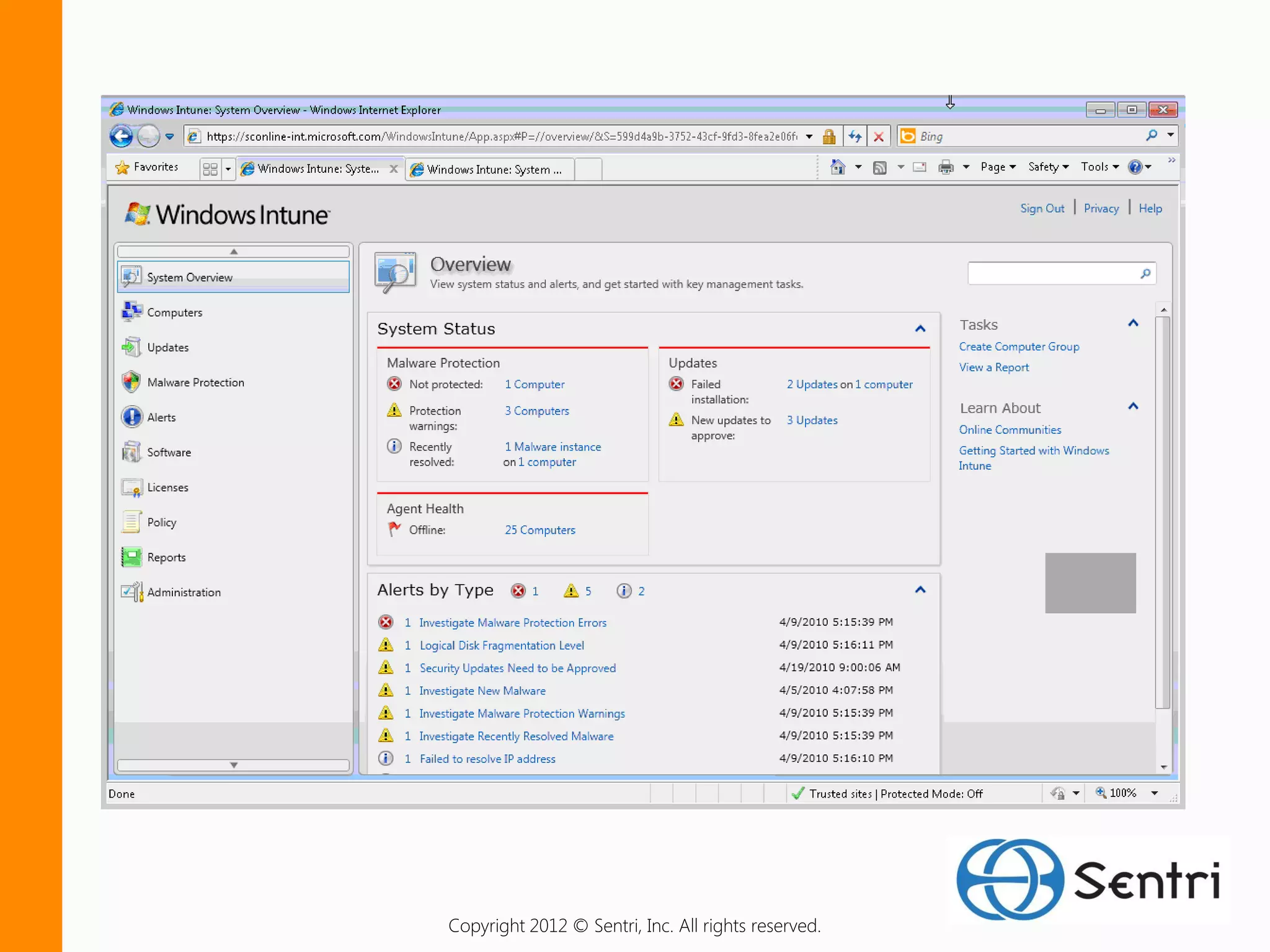
Task: Open the Administration tools icon
Action: click(x=131, y=592)
